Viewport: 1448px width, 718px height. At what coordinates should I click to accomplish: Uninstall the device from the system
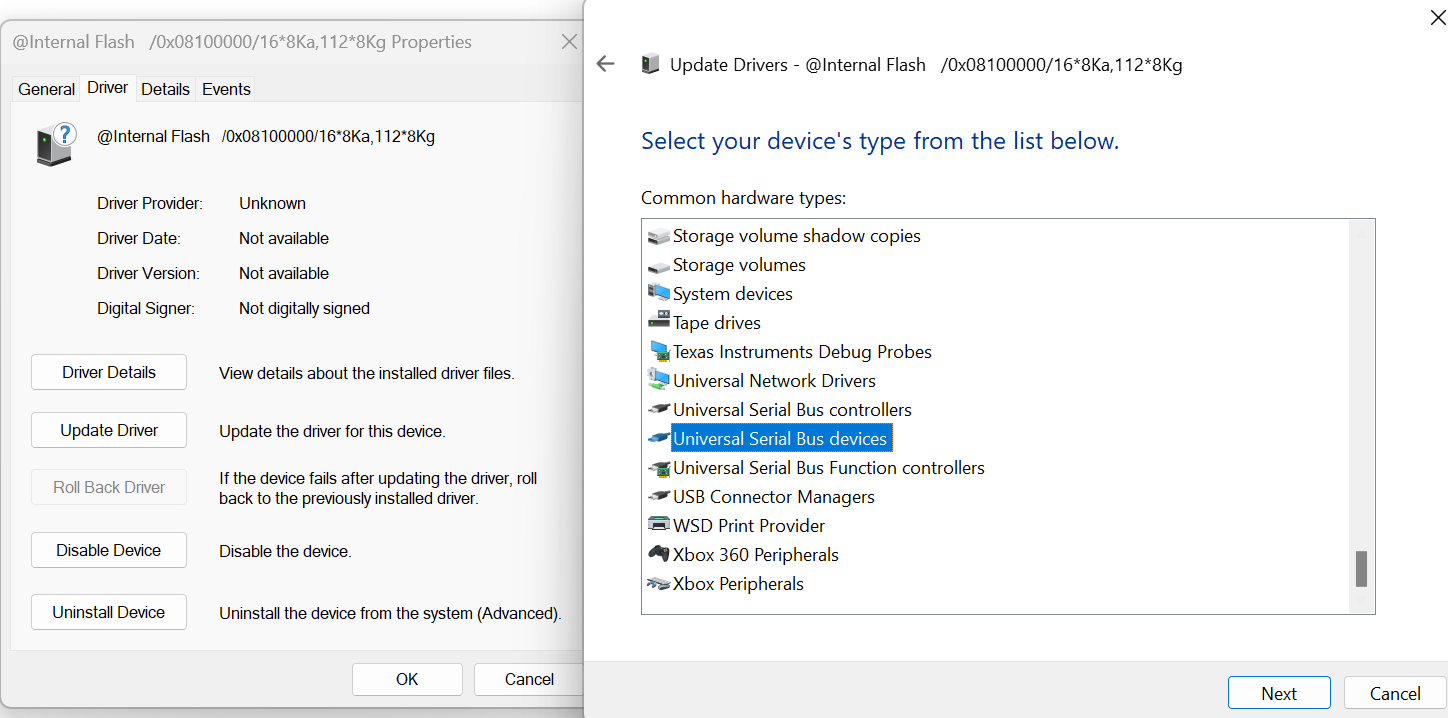click(108, 612)
